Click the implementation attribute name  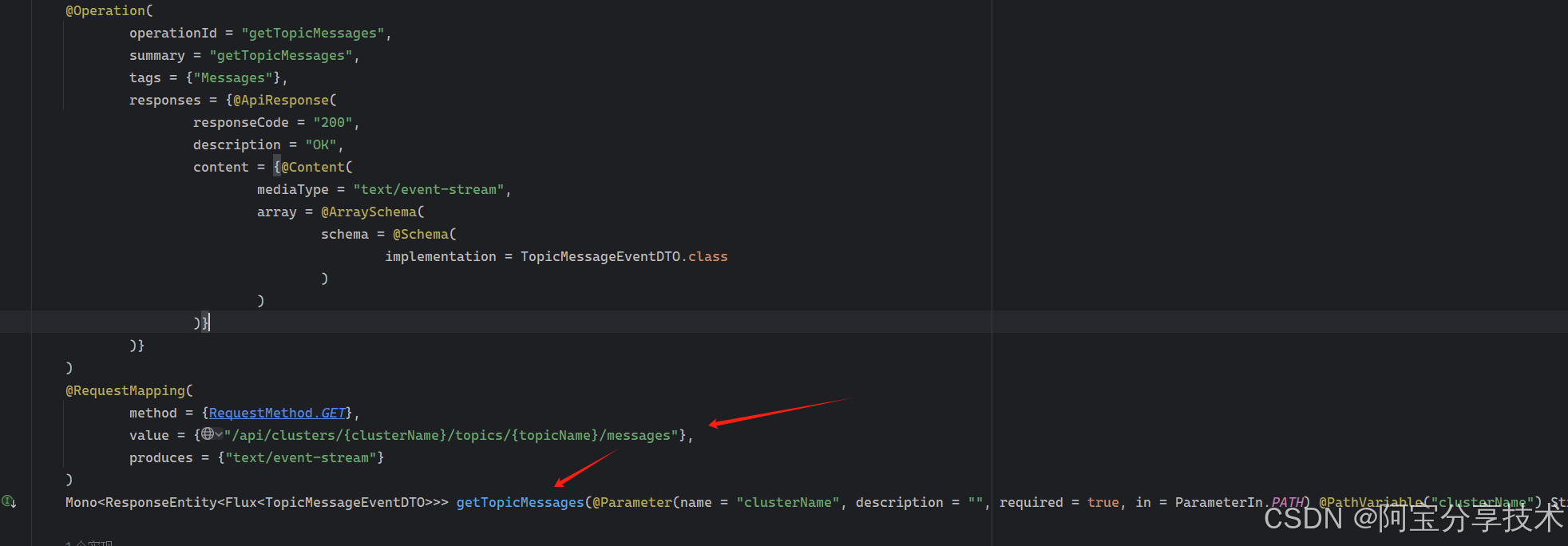[x=441, y=256]
